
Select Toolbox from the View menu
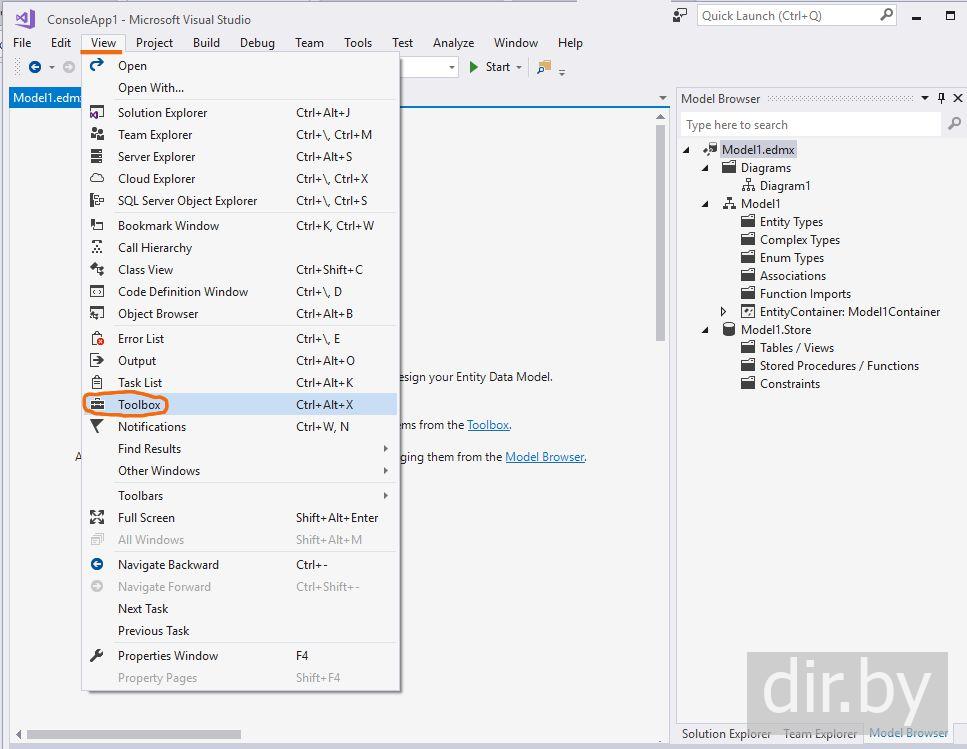click(139, 405)
